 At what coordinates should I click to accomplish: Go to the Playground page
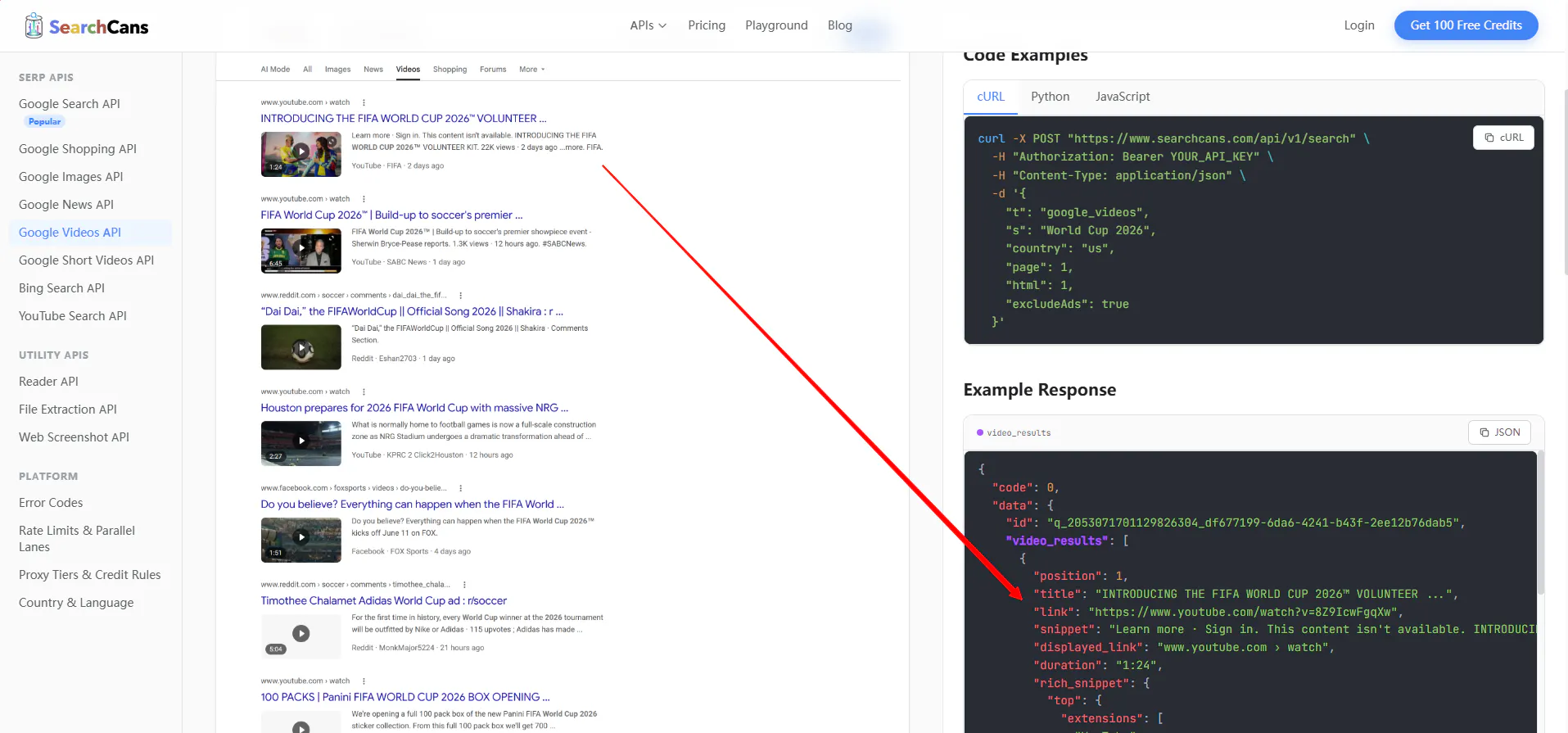click(x=776, y=25)
